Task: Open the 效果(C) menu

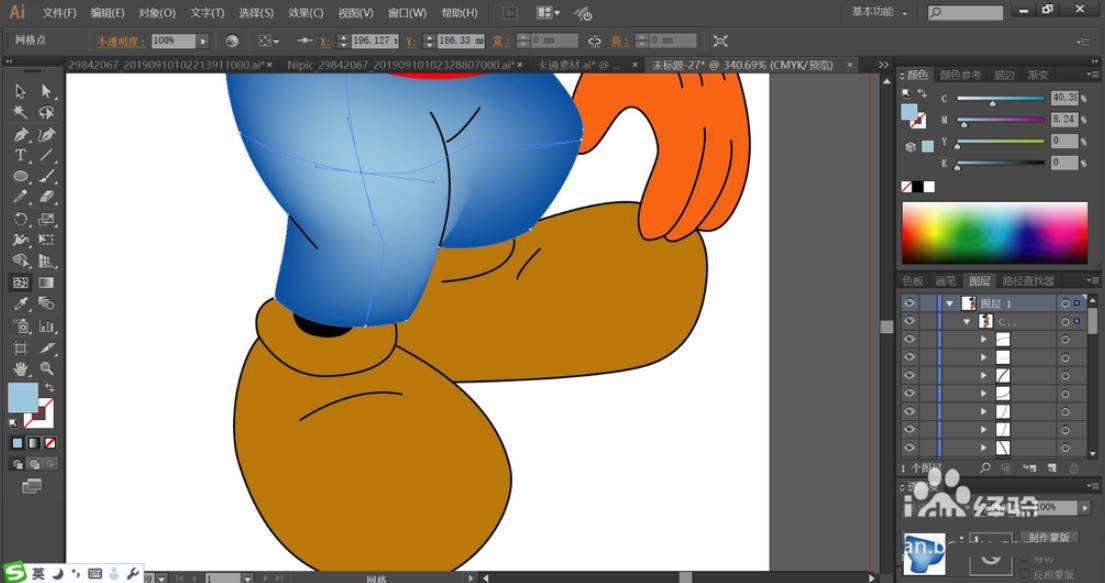Action: click(306, 13)
